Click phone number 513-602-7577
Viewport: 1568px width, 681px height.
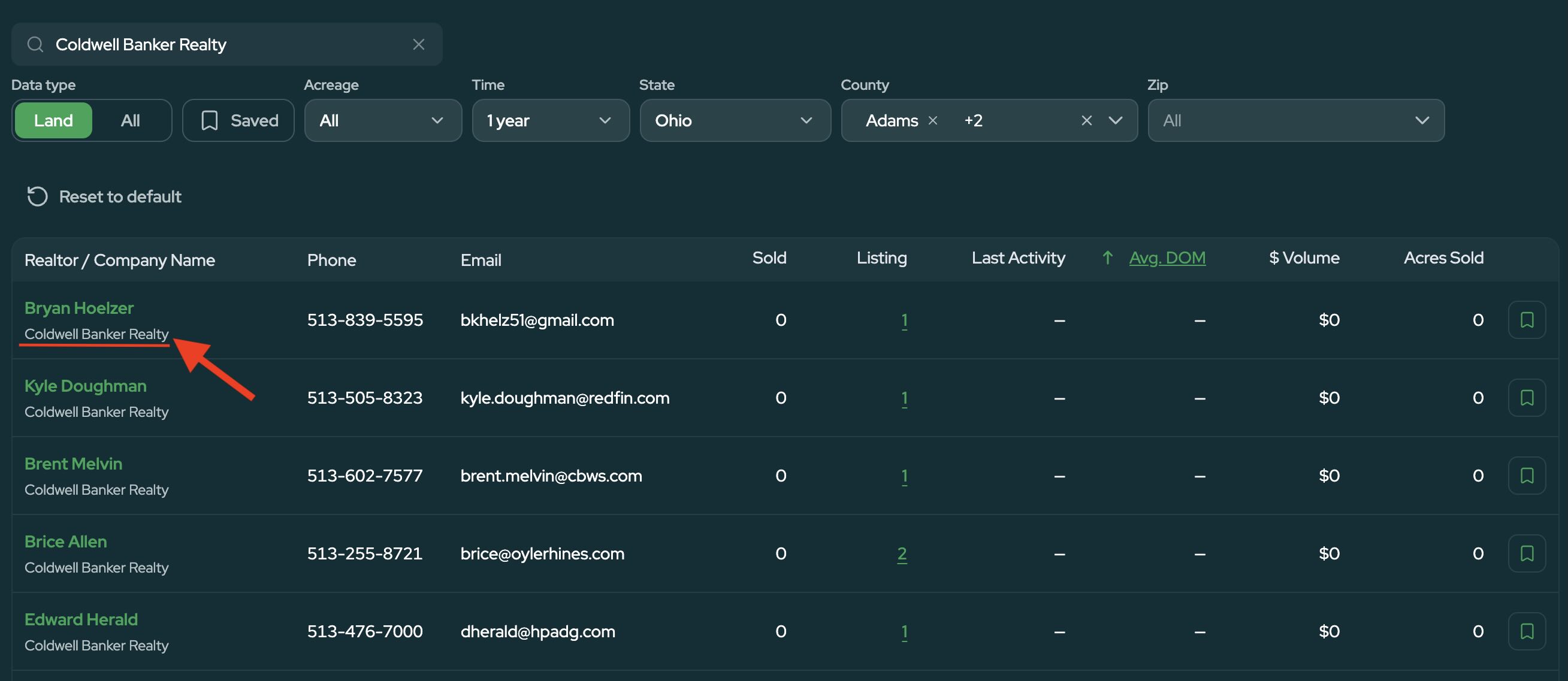pyautogui.click(x=365, y=476)
